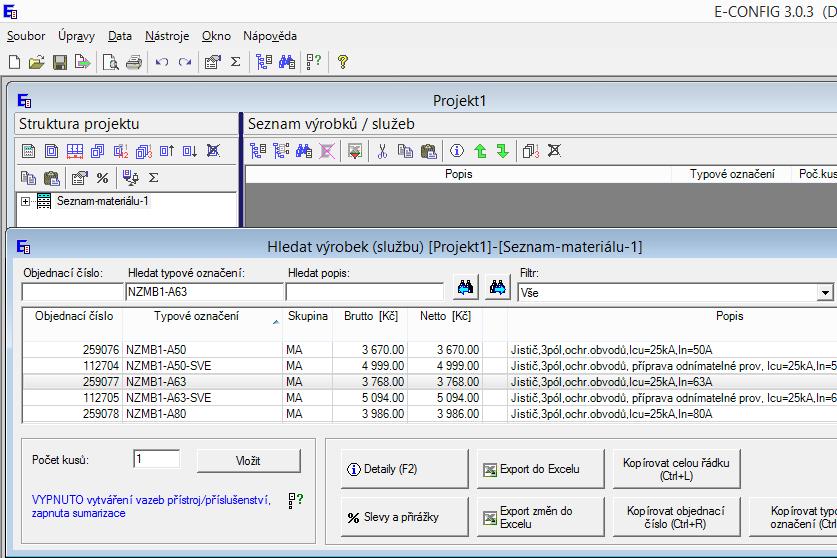The width and height of the screenshot is (837, 558).
Task: Click the move item down icon in Struktura projektu
Action: pos(189,151)
